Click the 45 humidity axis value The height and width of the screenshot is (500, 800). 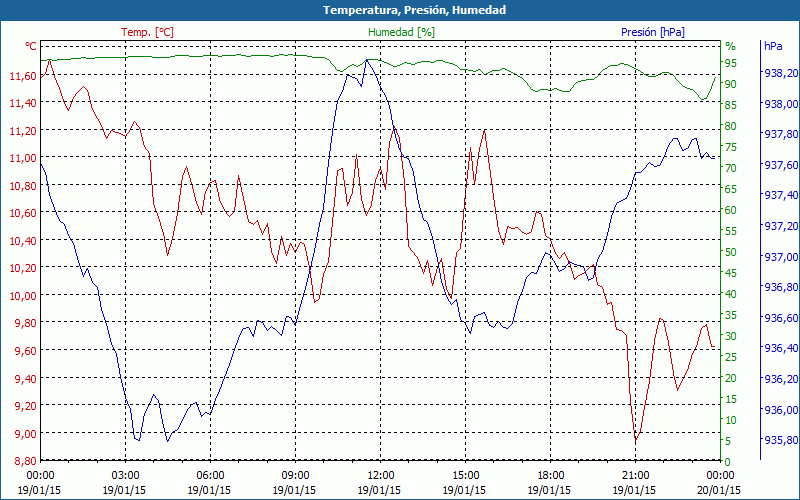(731, 273)
